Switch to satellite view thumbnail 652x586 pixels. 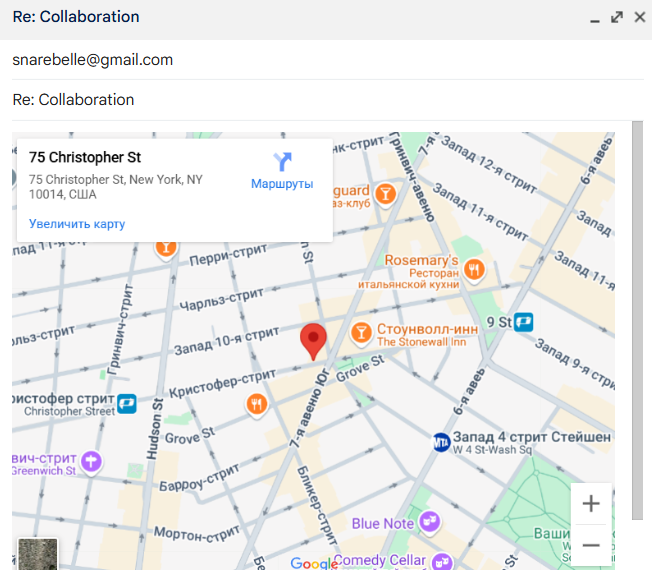[38, 555]
